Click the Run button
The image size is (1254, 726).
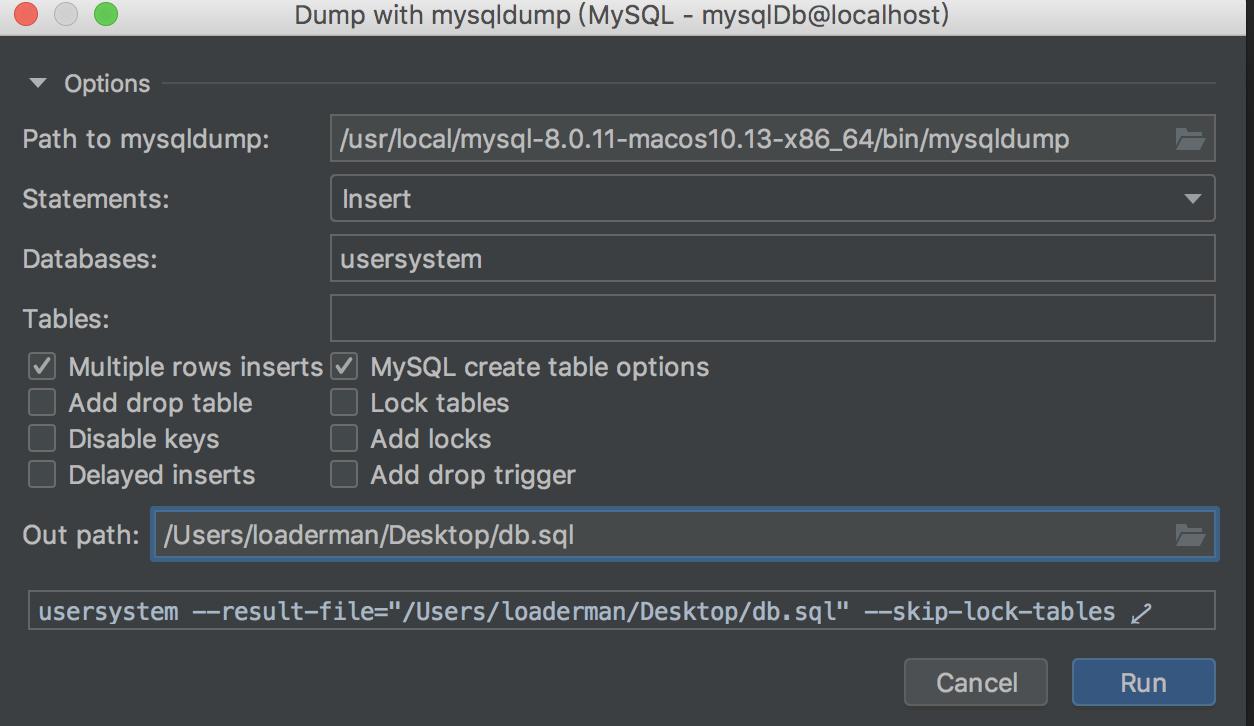(x=1143, y=683)
